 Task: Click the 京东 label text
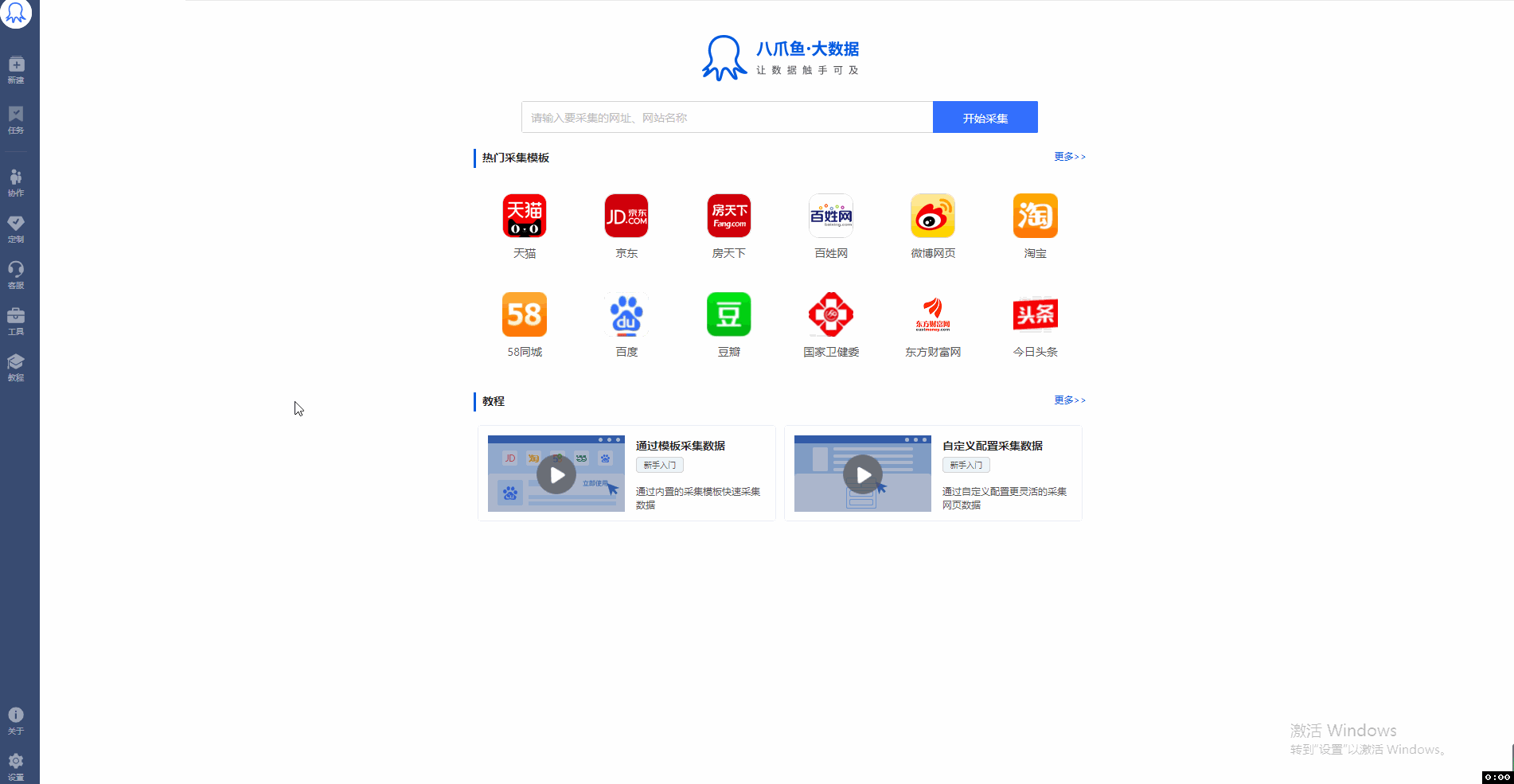point(626,253)
